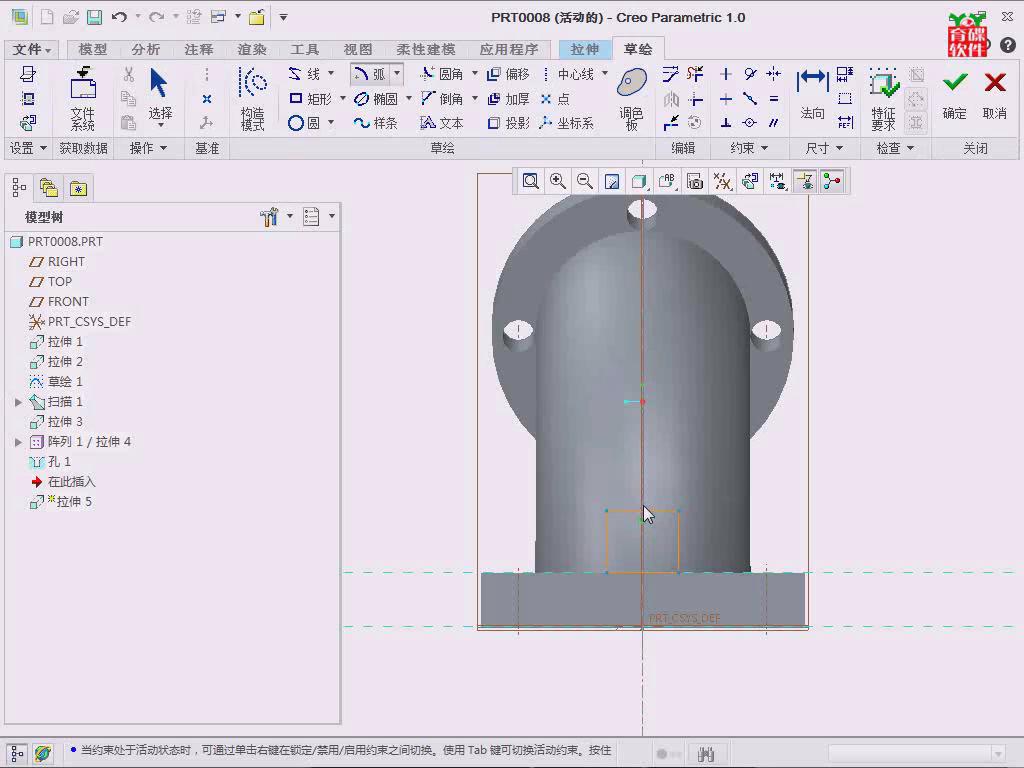This screenshot has width=1024, height=768.
Task: Click the Normal dimension tool
Action: coord(812,95)
